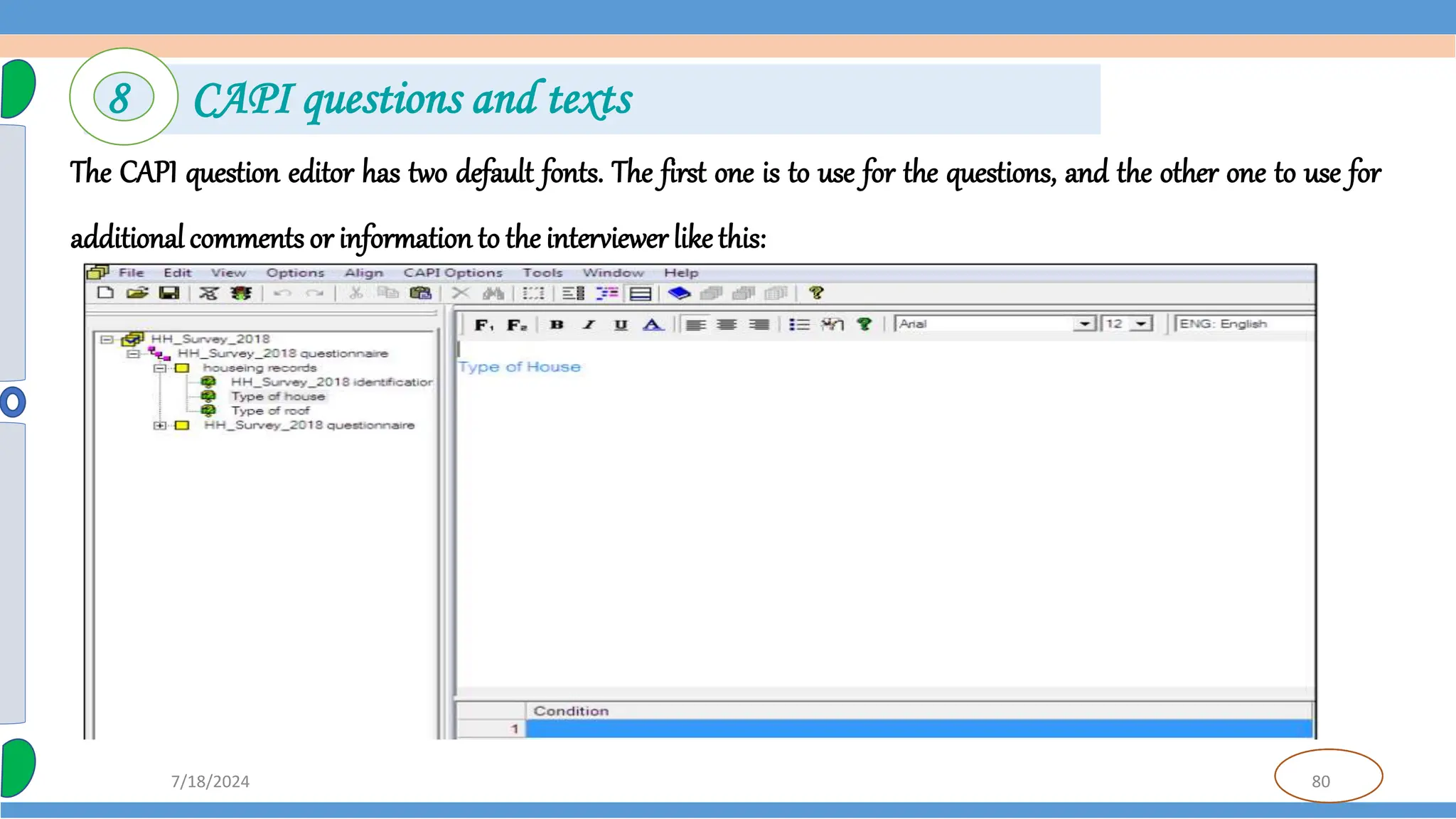Screen dimensions: 1456x819
Task: Toggle Italic formatting
Action: click(589, 325)
